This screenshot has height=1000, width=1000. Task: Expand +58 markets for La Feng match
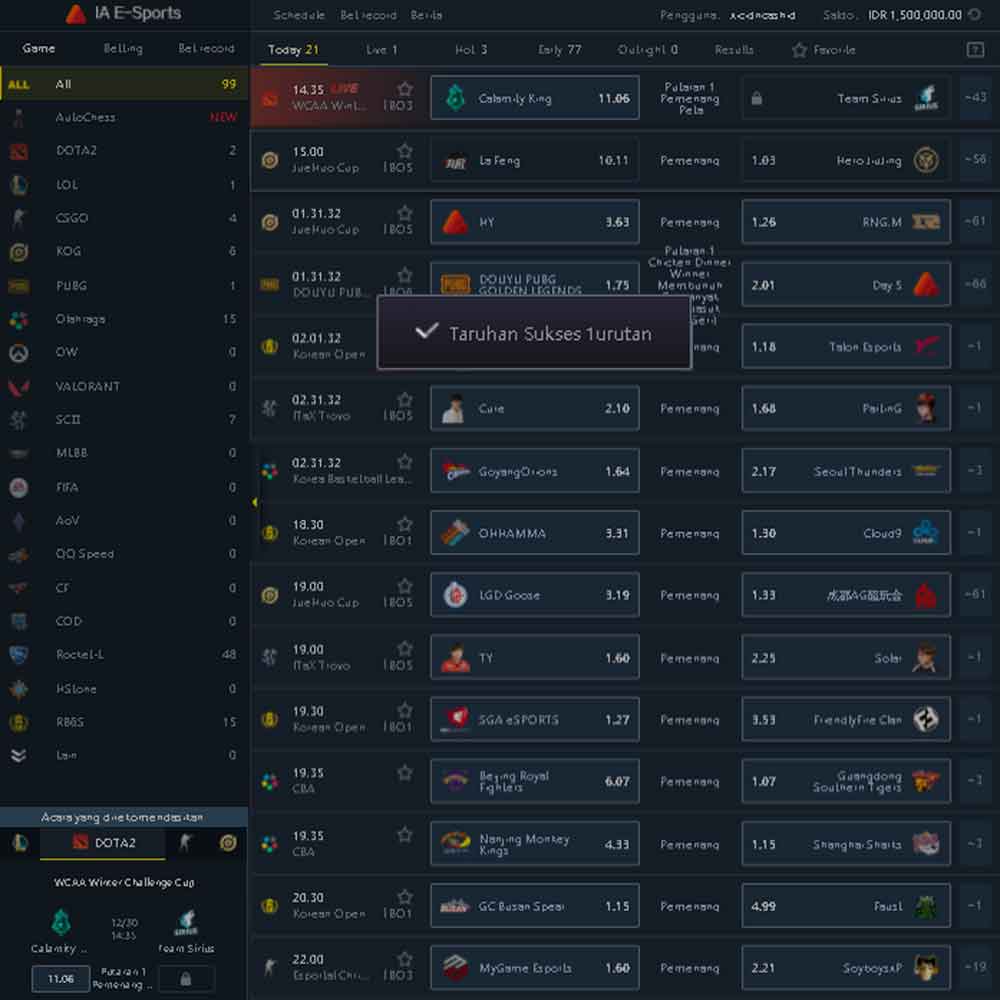[975, 160]
